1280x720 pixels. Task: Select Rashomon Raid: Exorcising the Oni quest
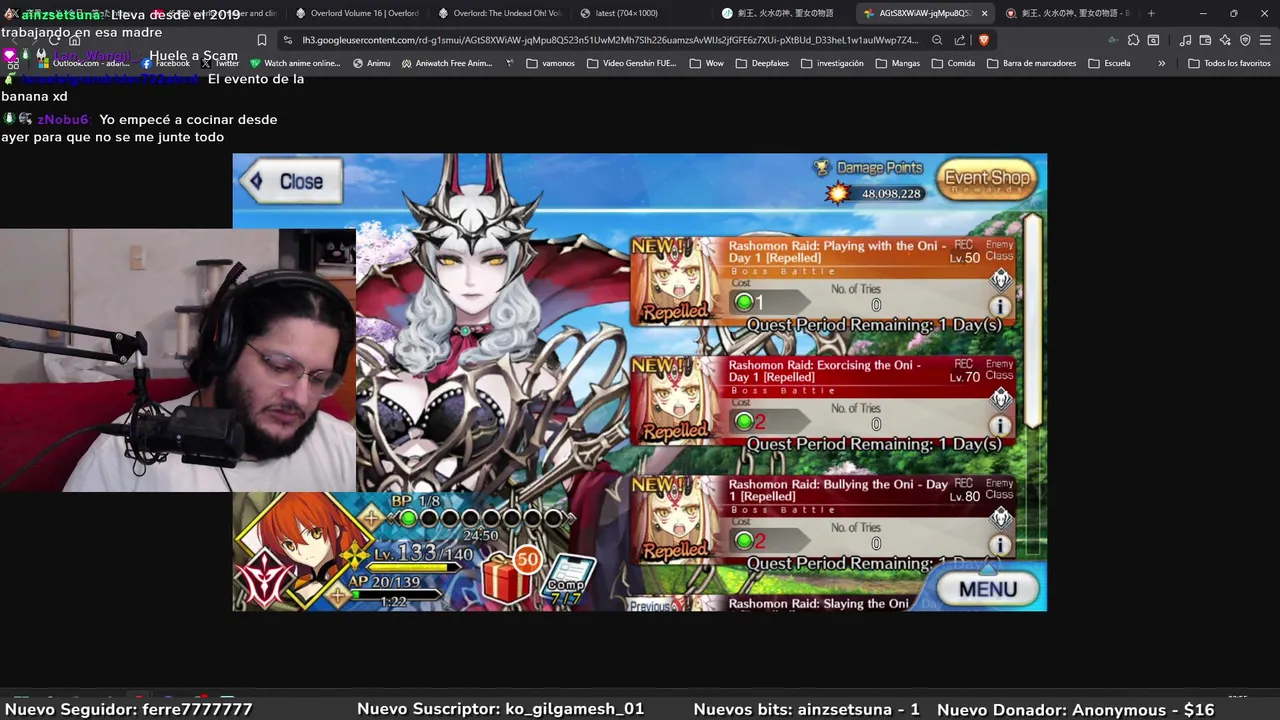pos(825,401)
